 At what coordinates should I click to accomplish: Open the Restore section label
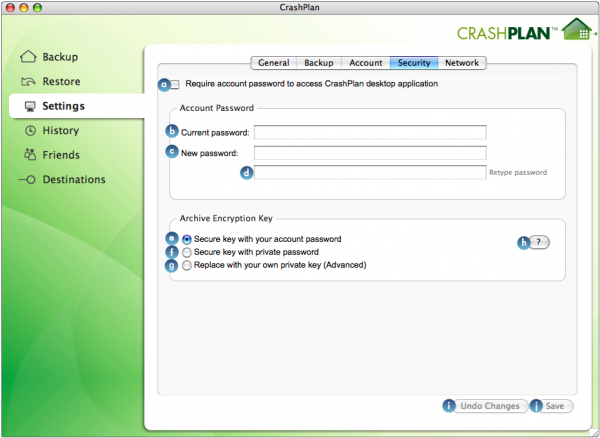tap(62, 81)
